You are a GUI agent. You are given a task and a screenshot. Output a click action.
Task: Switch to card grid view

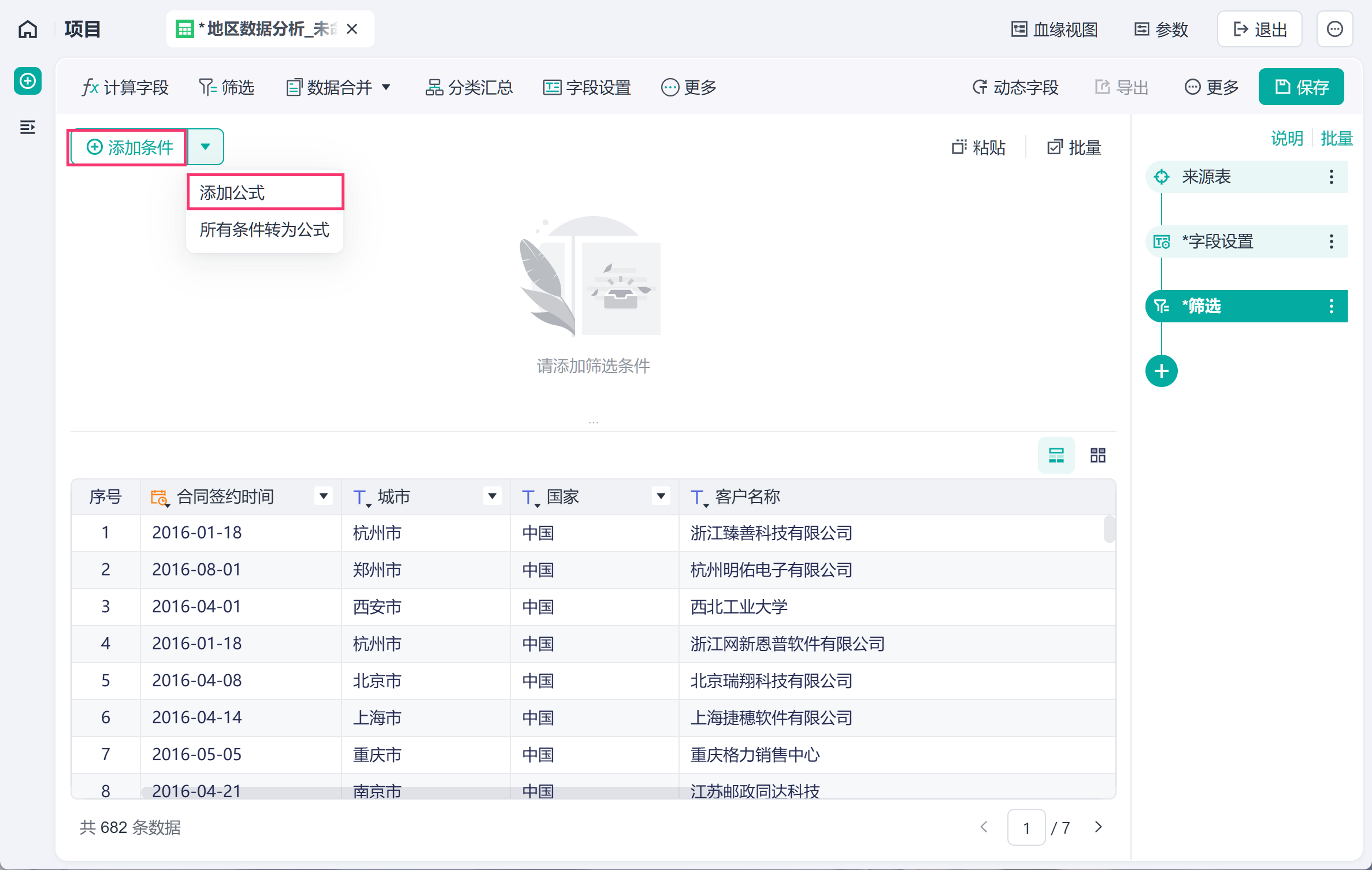pyautogui.click(x=1098, y=455)
